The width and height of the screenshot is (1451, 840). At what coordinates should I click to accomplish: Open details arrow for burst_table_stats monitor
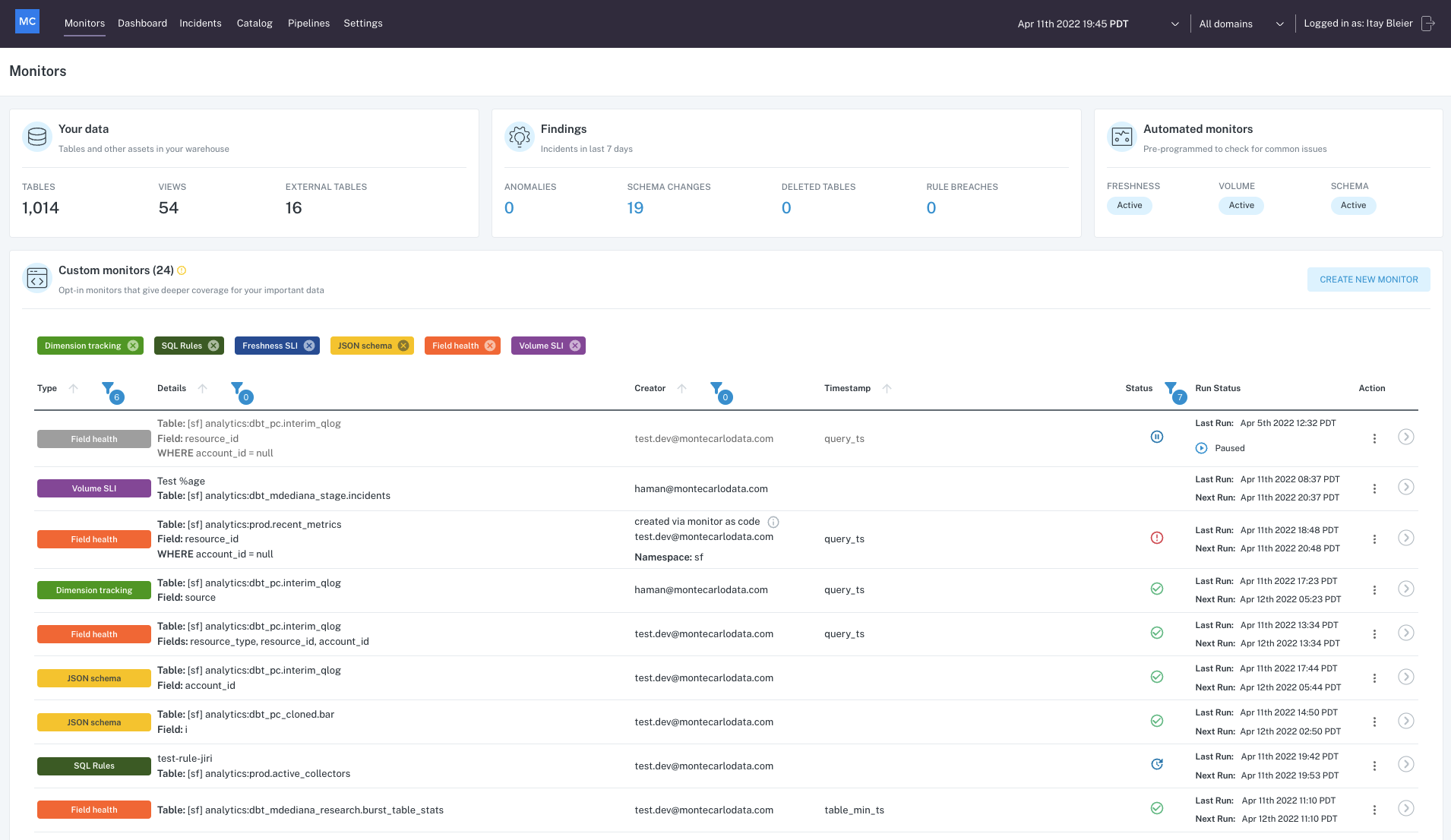1406,808
